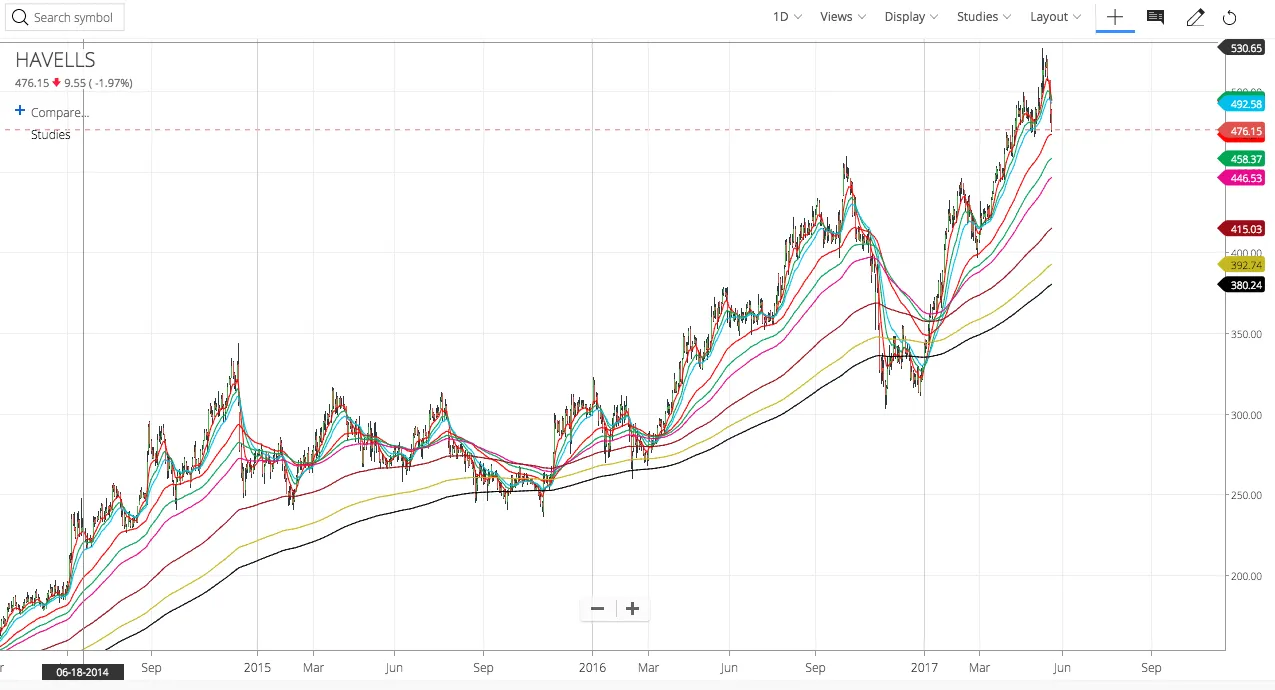This screenshot has height=690, width=1275.
Task: Zoom in using the plus icon
Action: pyautogui.click(x=632, y=608)
